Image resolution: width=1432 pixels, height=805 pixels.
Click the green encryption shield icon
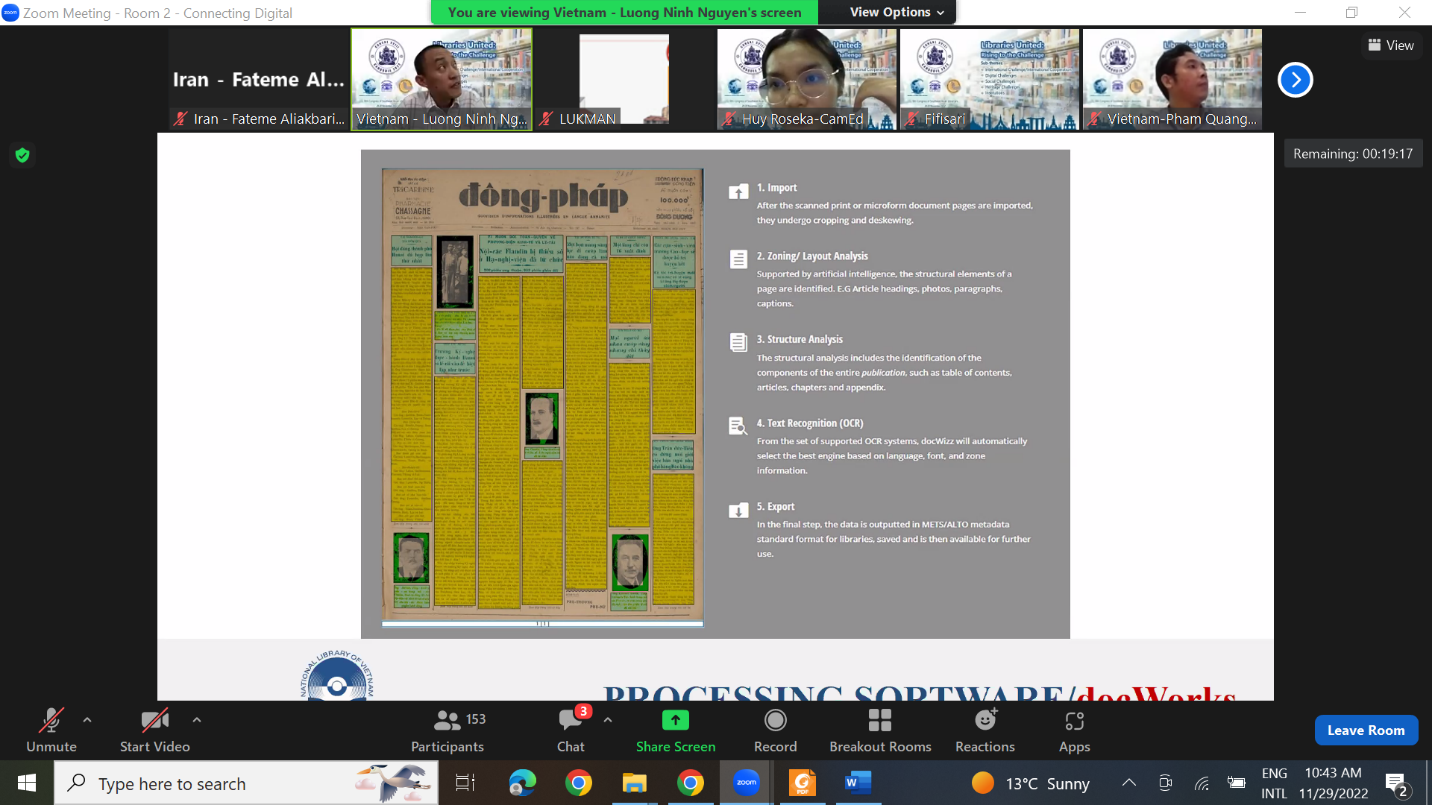coord(22,155)
